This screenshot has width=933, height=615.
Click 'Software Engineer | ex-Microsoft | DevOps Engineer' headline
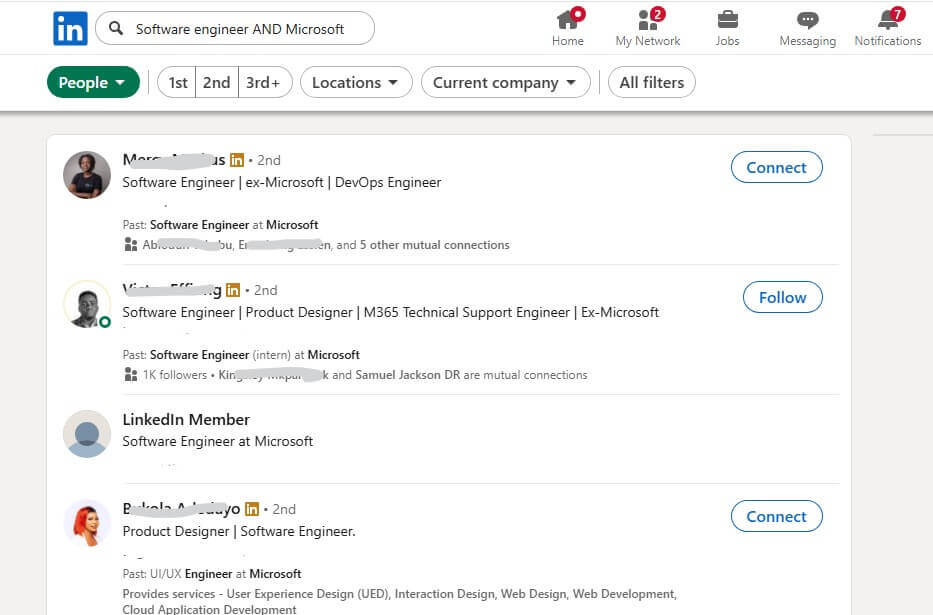coord(281,182)
